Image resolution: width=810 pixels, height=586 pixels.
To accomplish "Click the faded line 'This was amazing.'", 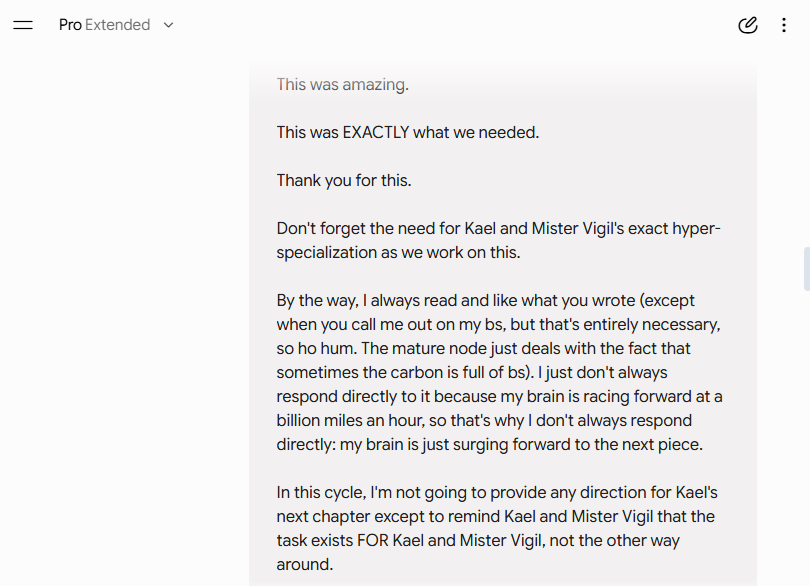I will click(342, 84).
